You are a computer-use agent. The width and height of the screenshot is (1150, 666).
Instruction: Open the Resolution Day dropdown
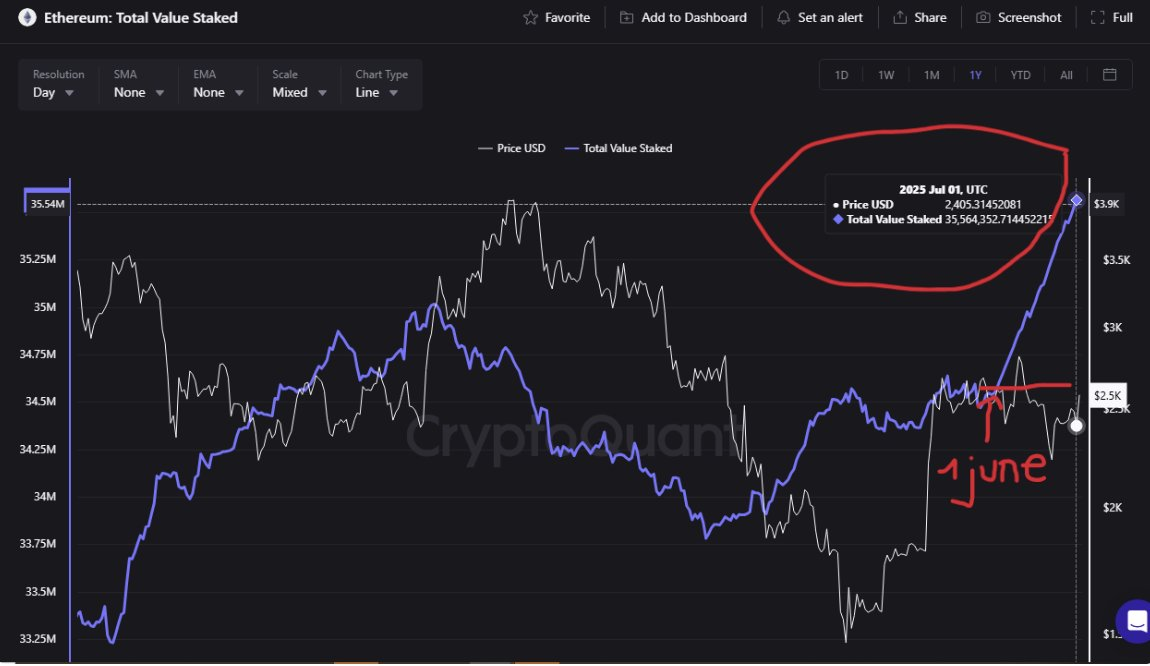[x=58, y=84]
